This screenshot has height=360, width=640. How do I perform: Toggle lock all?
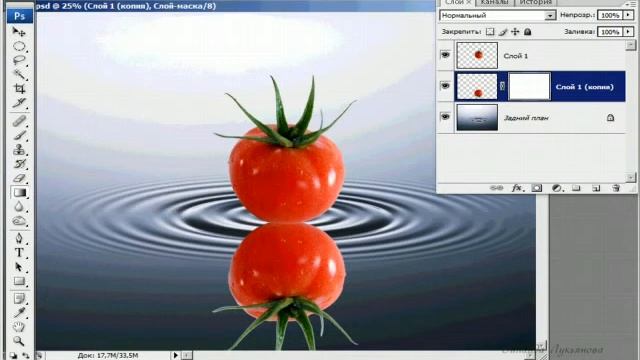pos(527,32)
